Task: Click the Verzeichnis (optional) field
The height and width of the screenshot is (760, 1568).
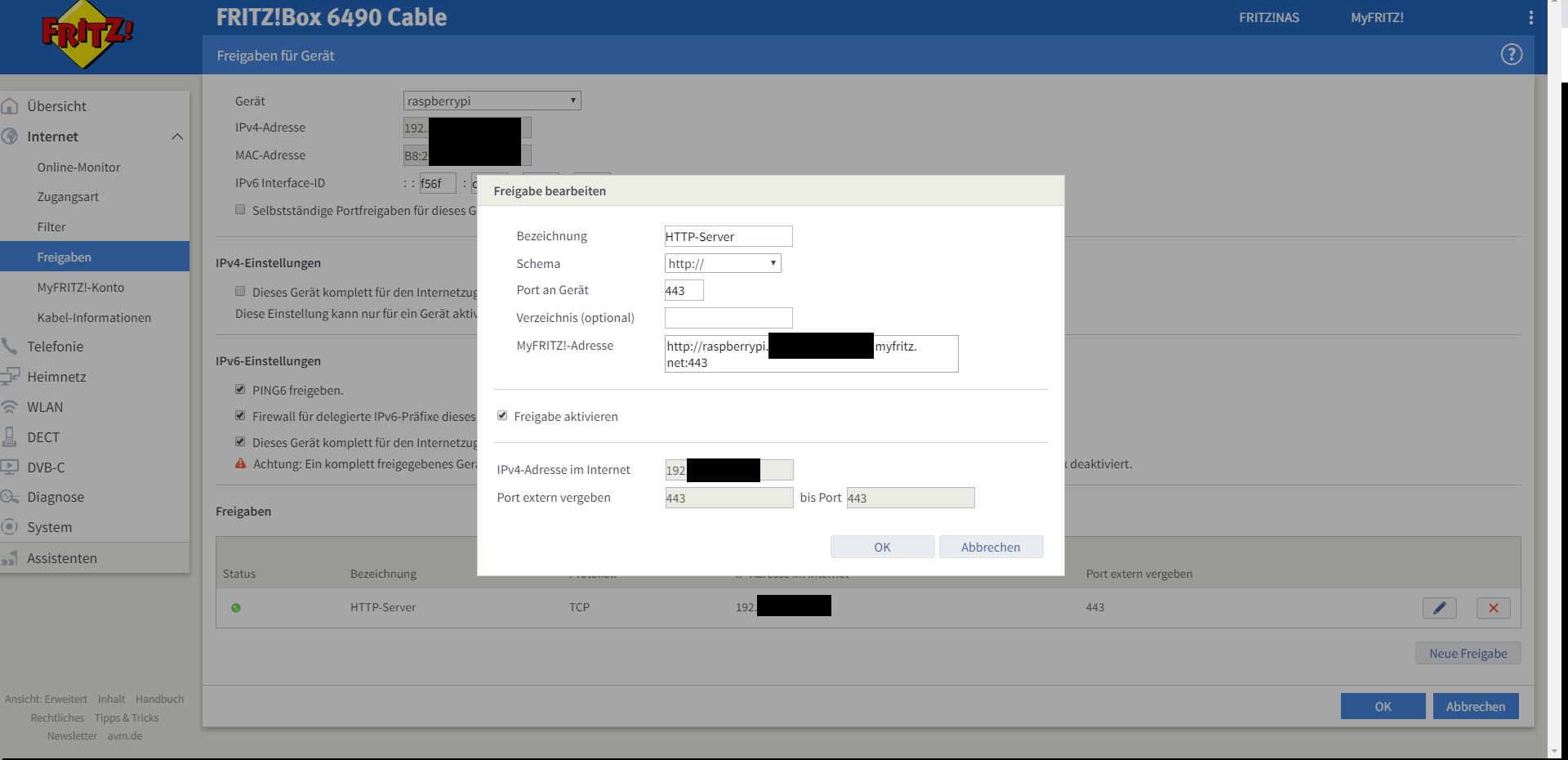Action: click(728, 317)
